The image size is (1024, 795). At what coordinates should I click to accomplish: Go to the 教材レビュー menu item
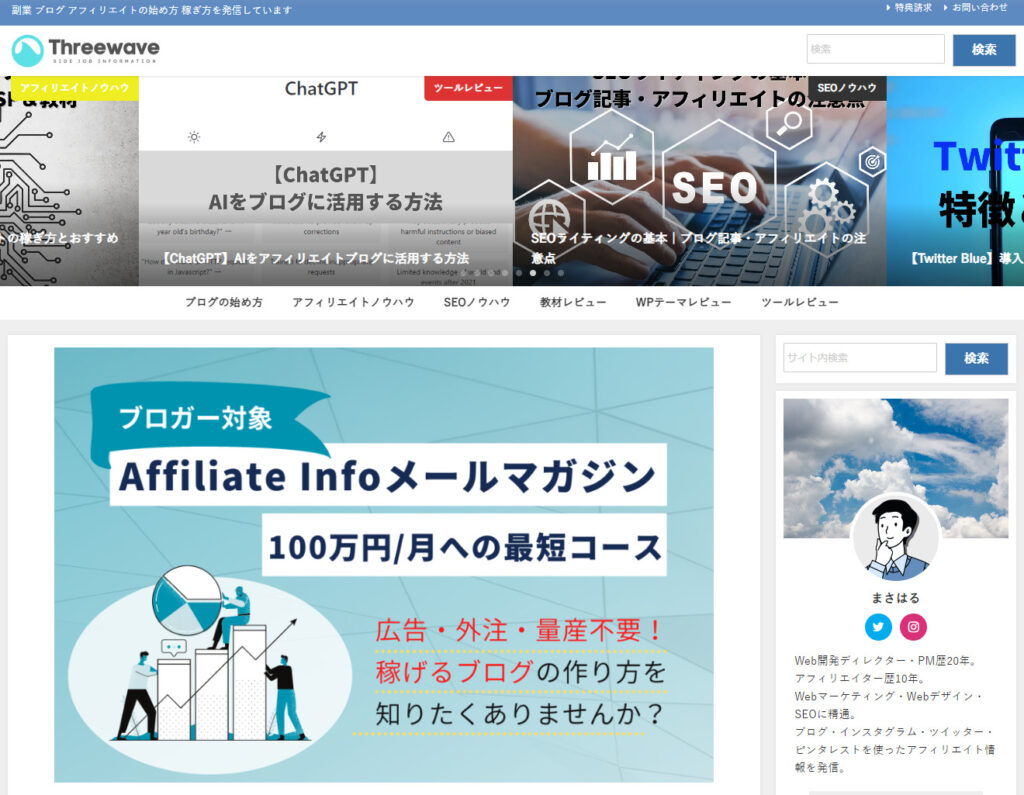pos(572,302)
